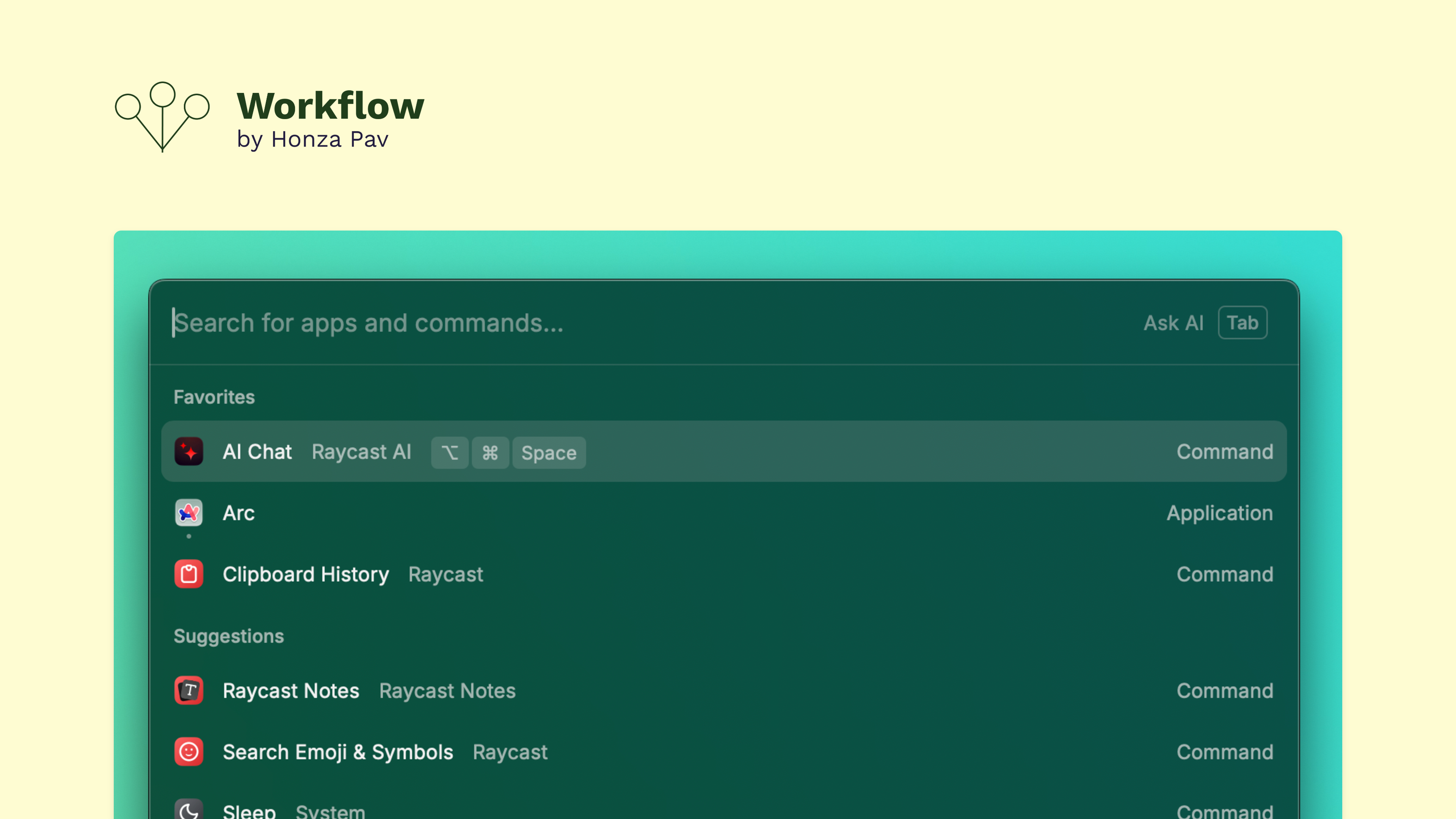Image resolution: width=1456 pixels, height=819 pixels.
Task: Click the AI Chat red sparkle icon
Action: [189, 452]
